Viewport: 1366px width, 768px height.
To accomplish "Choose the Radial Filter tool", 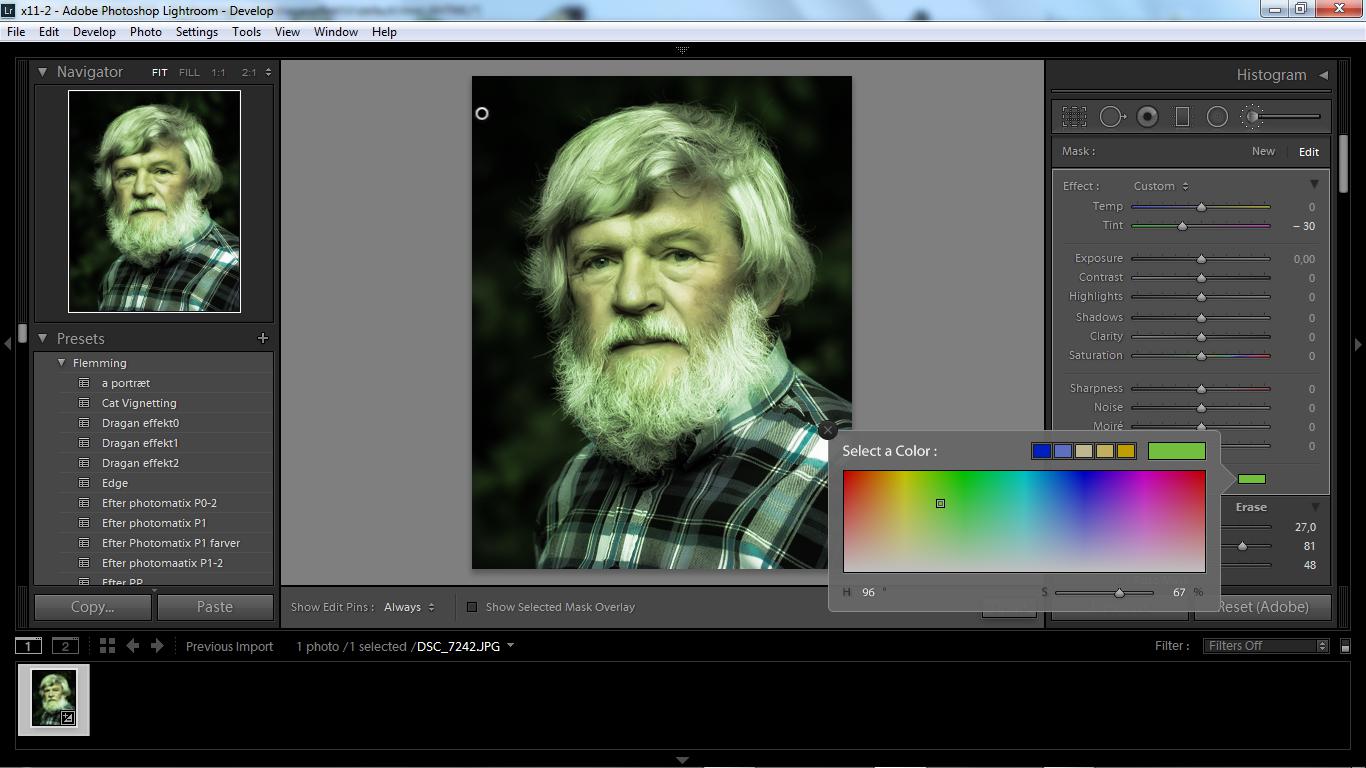I will pyautogui.click(x=1217, y=117).
